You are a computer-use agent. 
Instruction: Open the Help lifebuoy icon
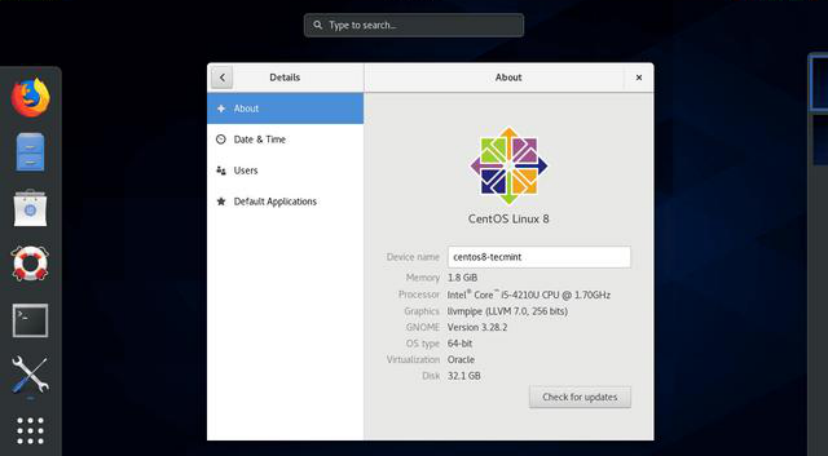pos(30,263)
